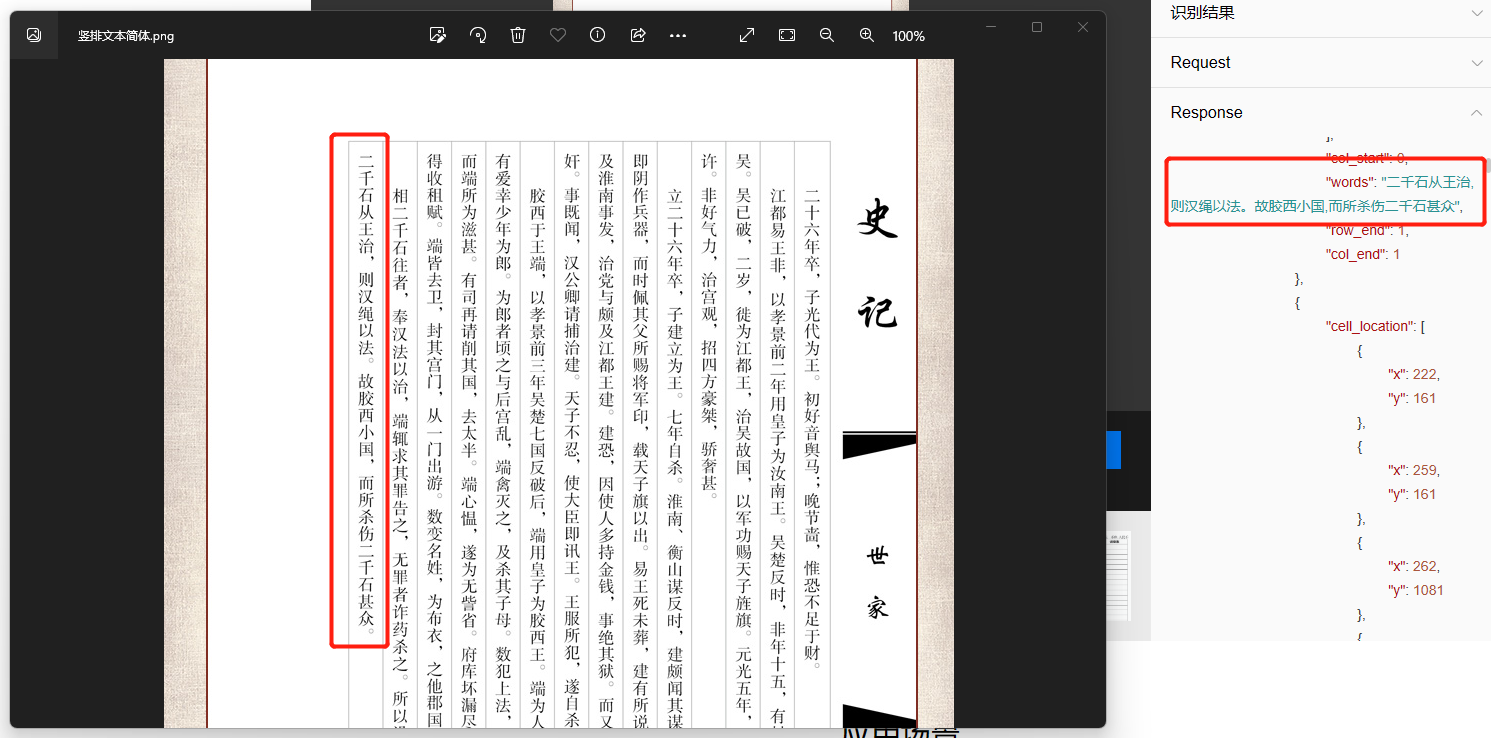Image resolution: width=1504 pixels, height=738 pixels.
Task: Click the 100% zoom level label
Action: [908, 36]
